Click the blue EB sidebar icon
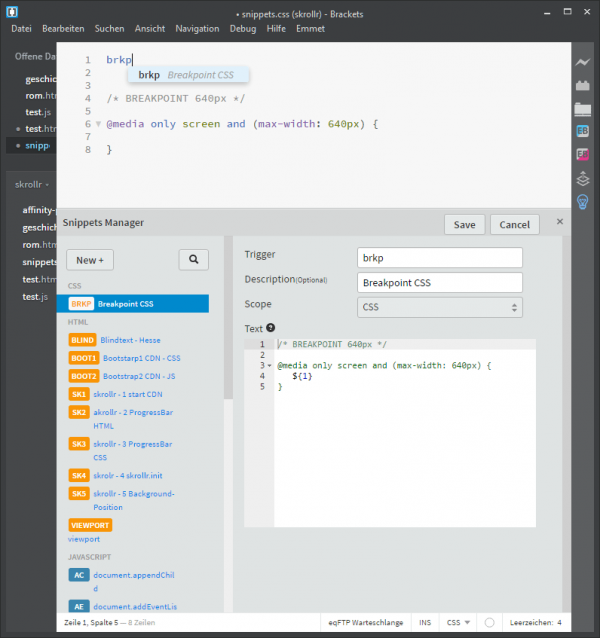The width and height of the screenshot is (600, 638). point(583,131)
